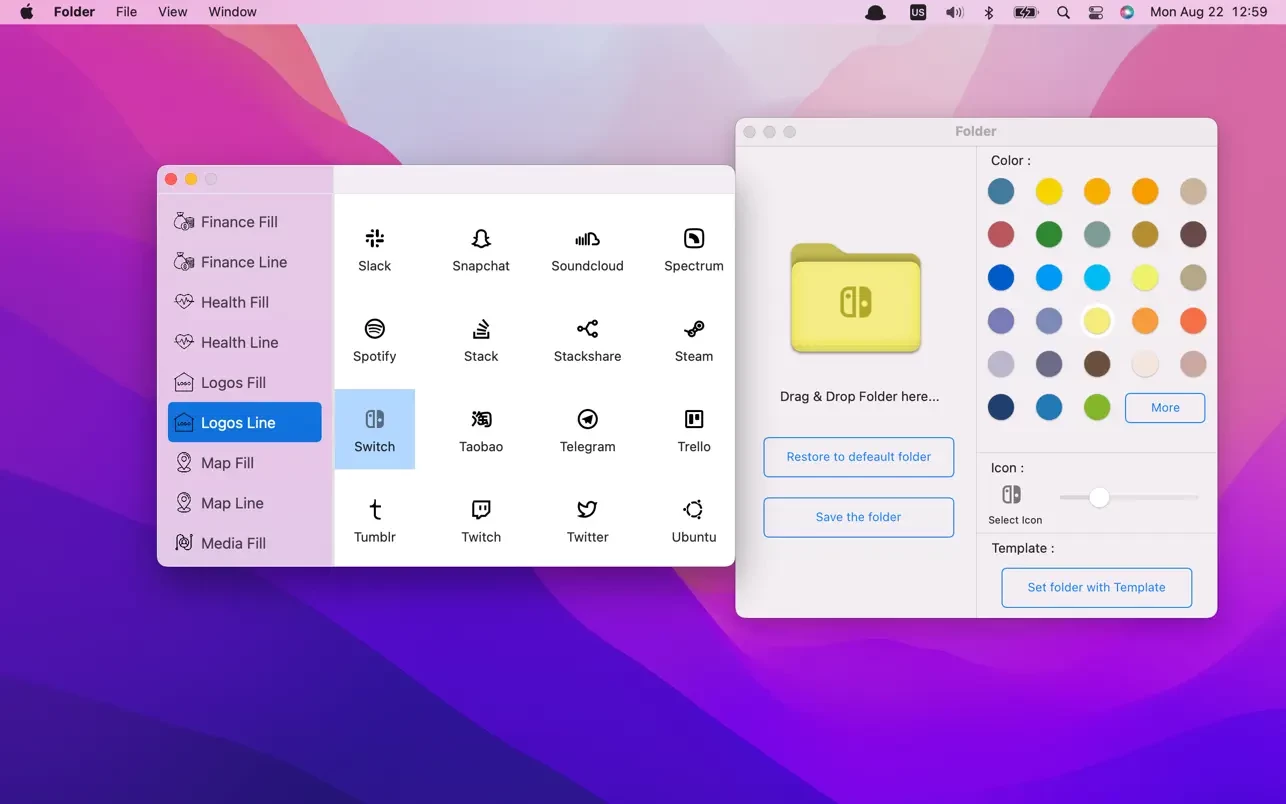Select the Trello icon
This screenshot has width=1286, height=804.
pyautogui.click(x=693, y=428)
